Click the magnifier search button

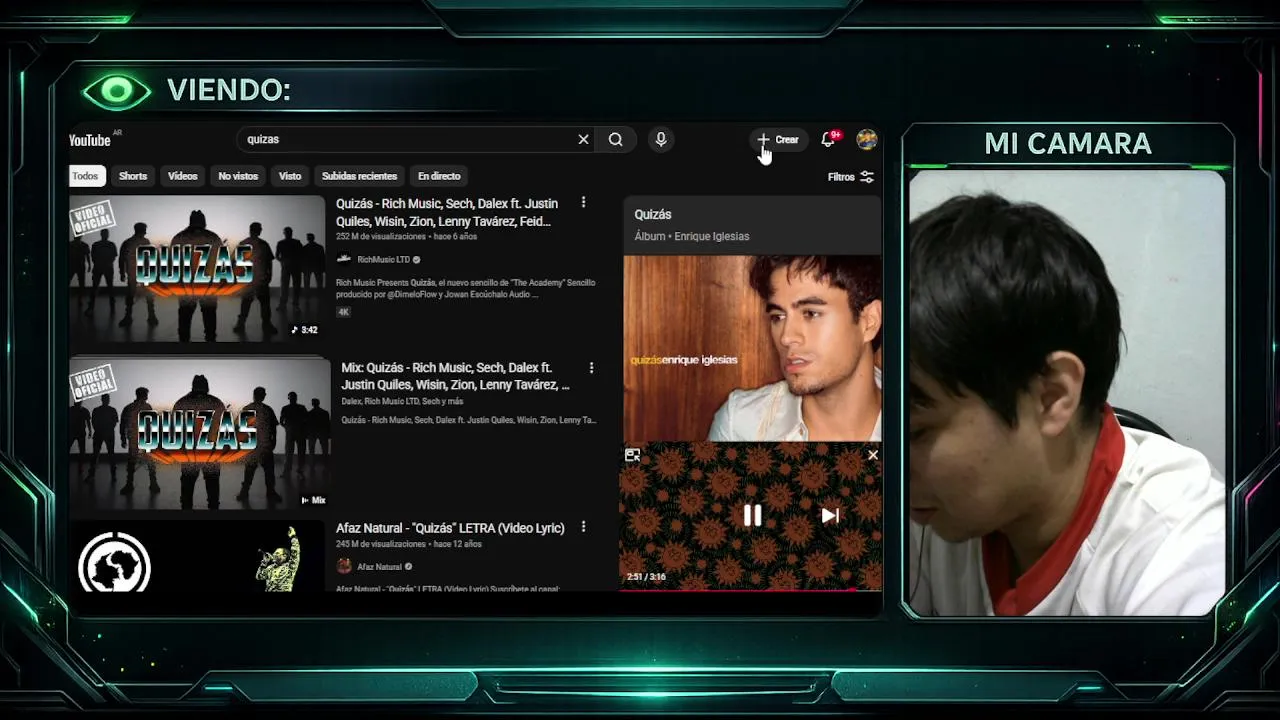(616, 140)
